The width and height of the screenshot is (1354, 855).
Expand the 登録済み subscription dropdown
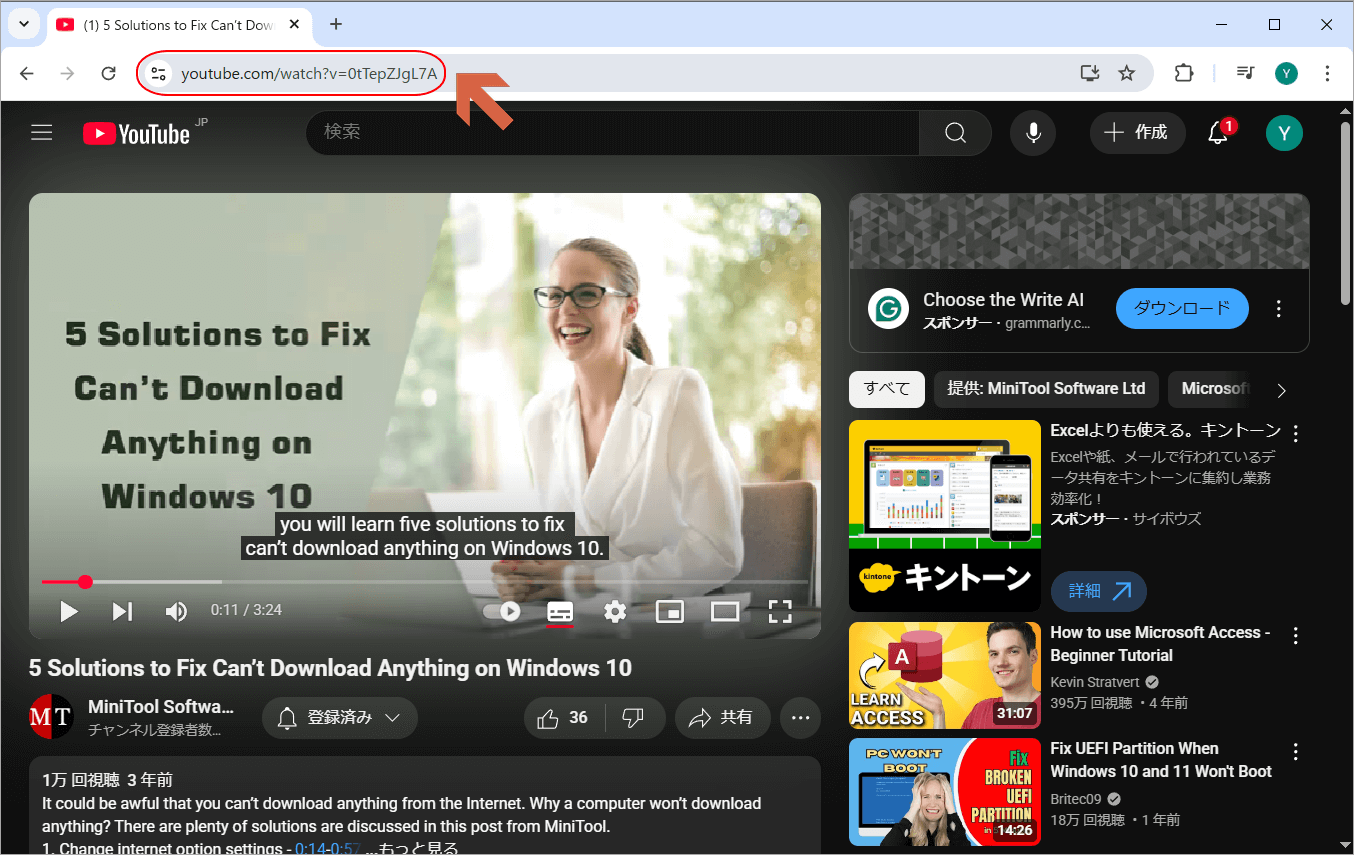click(340, 718)
